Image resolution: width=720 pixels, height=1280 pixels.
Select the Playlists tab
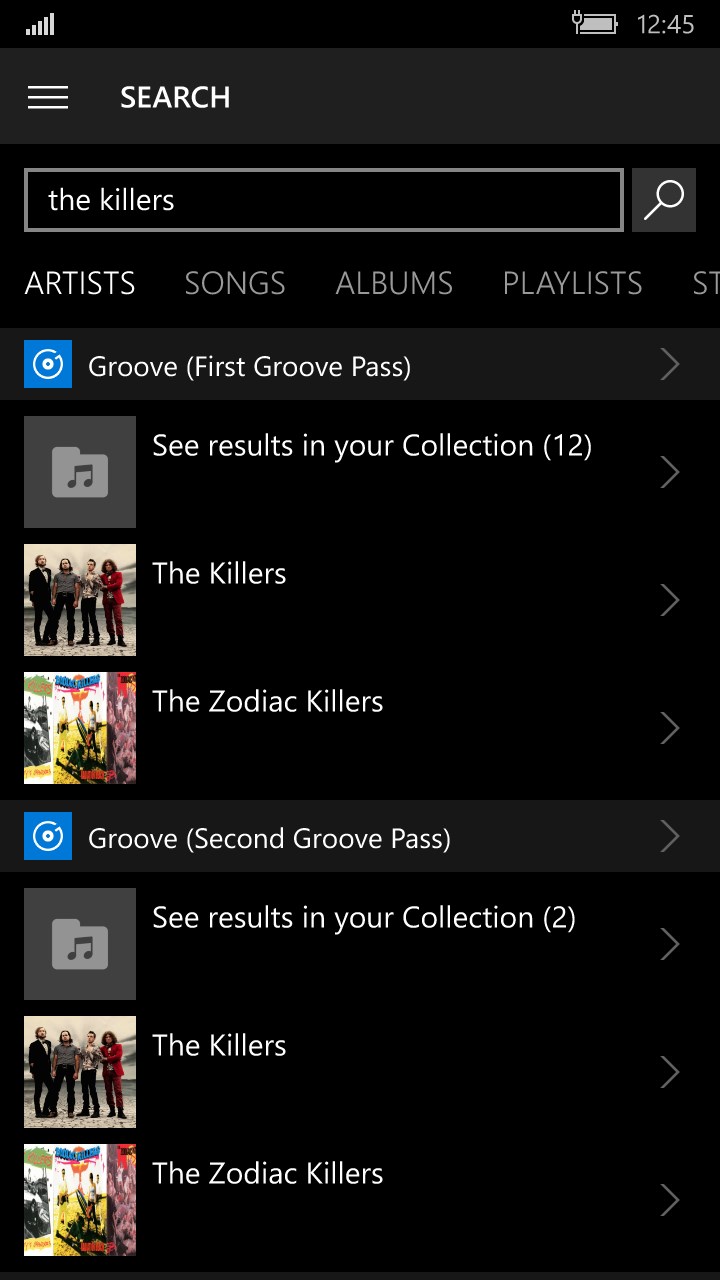572,284
